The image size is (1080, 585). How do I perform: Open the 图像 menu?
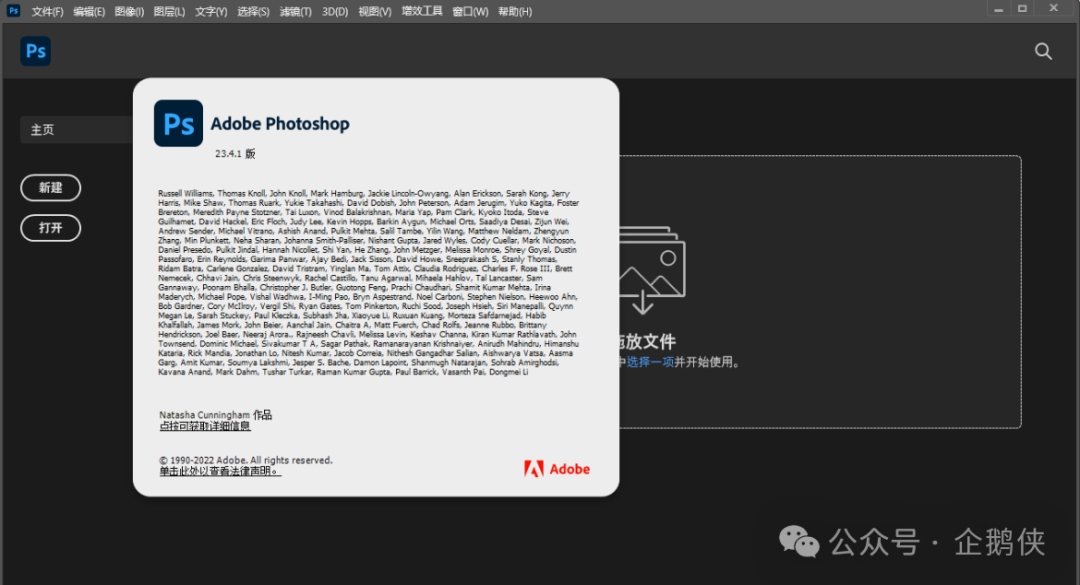tap(127, 11)
